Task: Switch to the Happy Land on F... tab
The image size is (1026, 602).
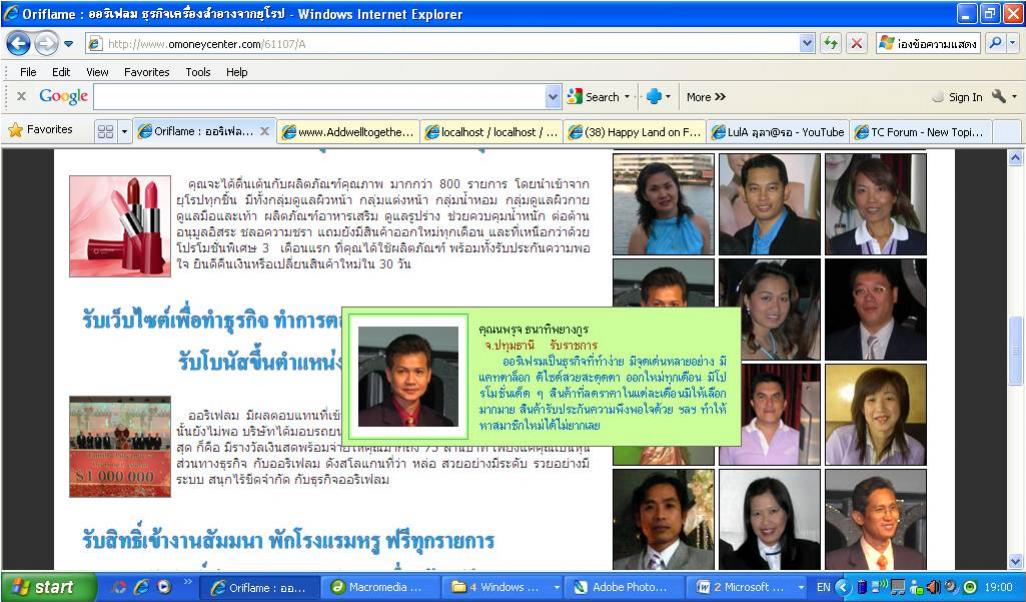Action: point(635,132)
